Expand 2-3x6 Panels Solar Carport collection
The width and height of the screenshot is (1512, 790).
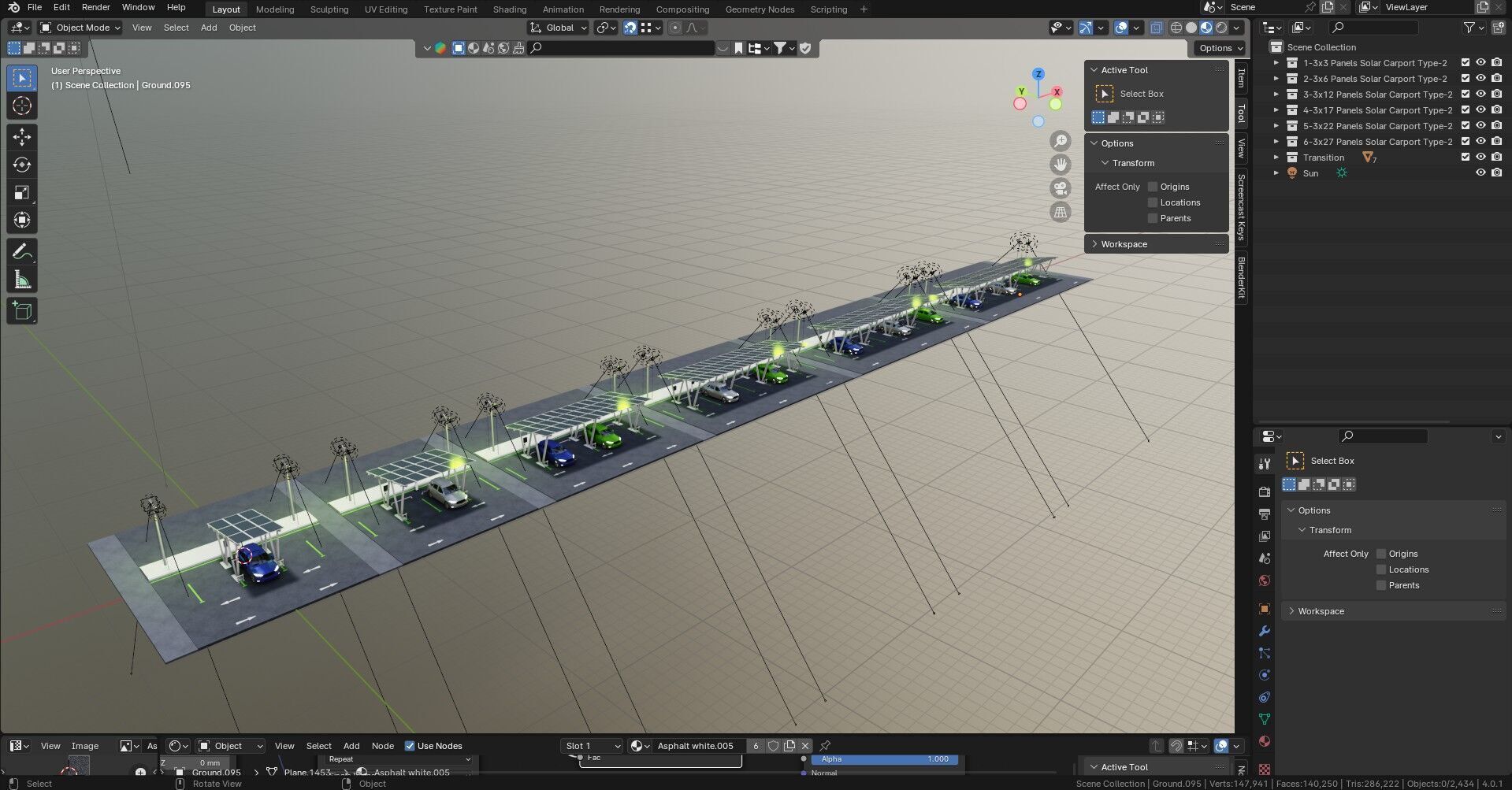coord(1276,78)
